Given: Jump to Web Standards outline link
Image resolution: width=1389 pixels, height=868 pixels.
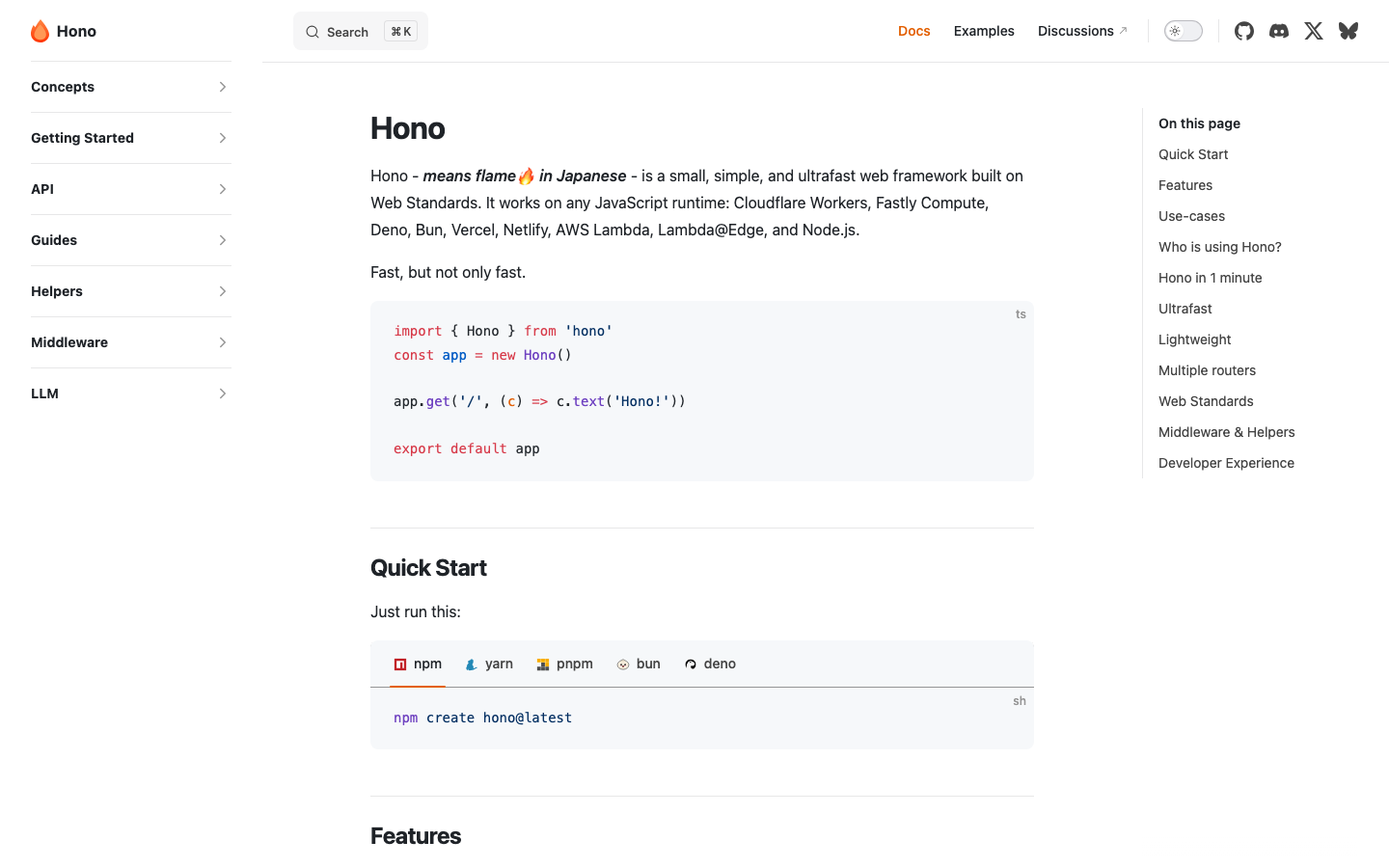Looking at the screenshot, I should tap(1206, 401).
